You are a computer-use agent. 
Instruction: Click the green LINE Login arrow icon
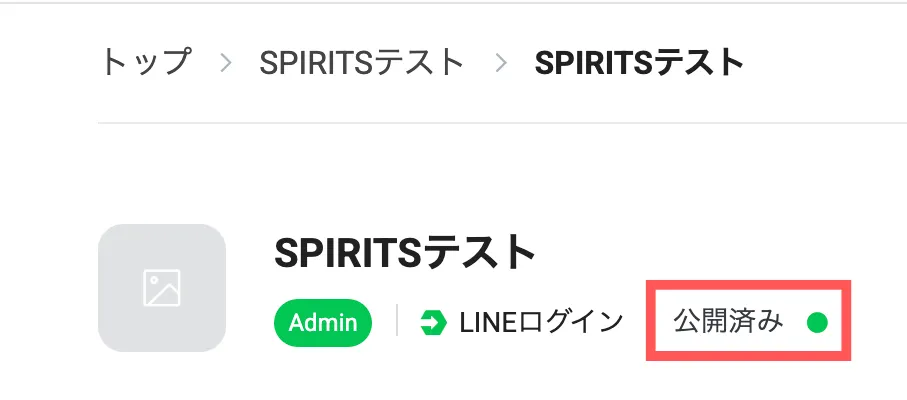coord(433,322)
